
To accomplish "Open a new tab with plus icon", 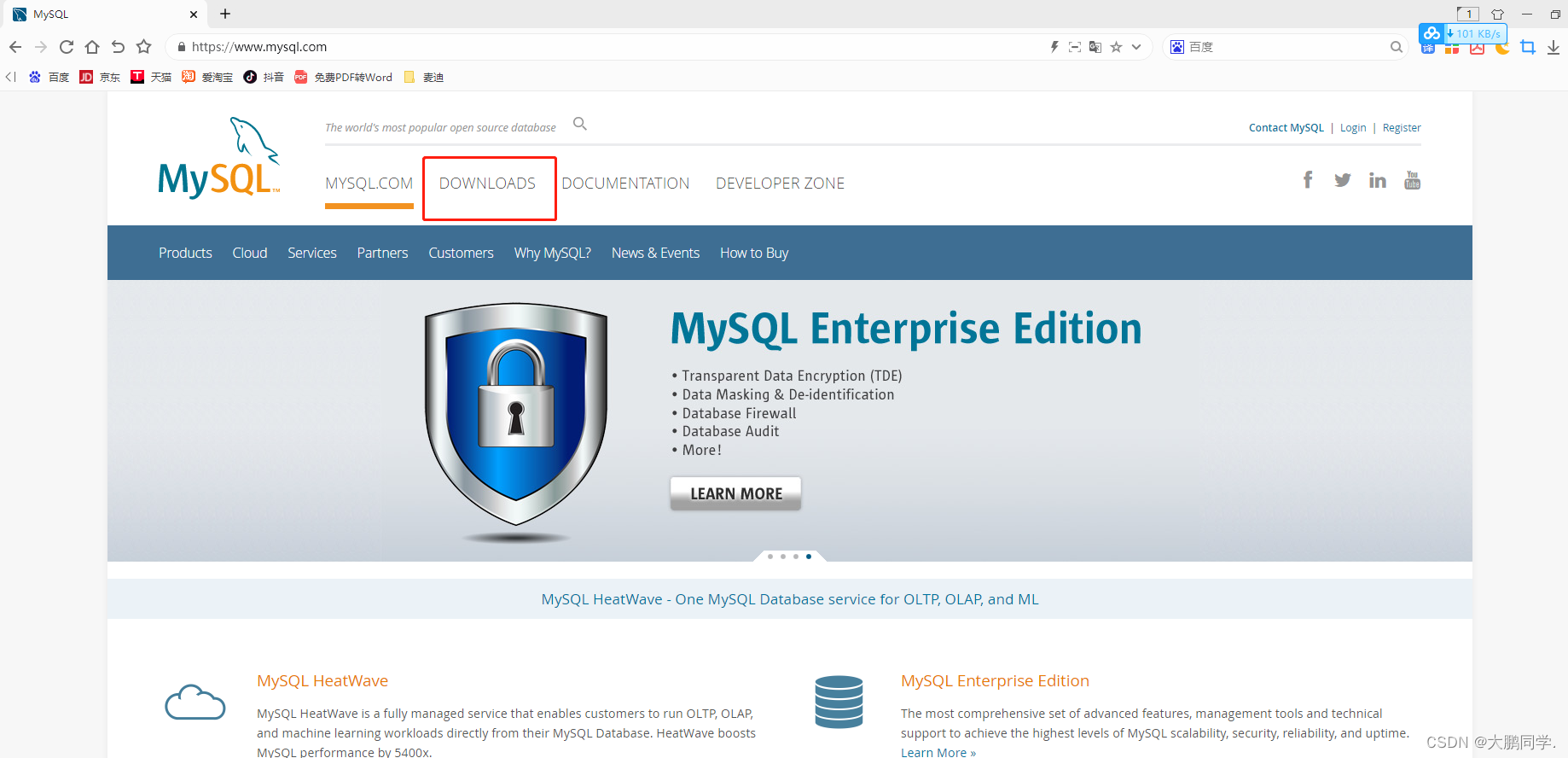I will [225, 14].
